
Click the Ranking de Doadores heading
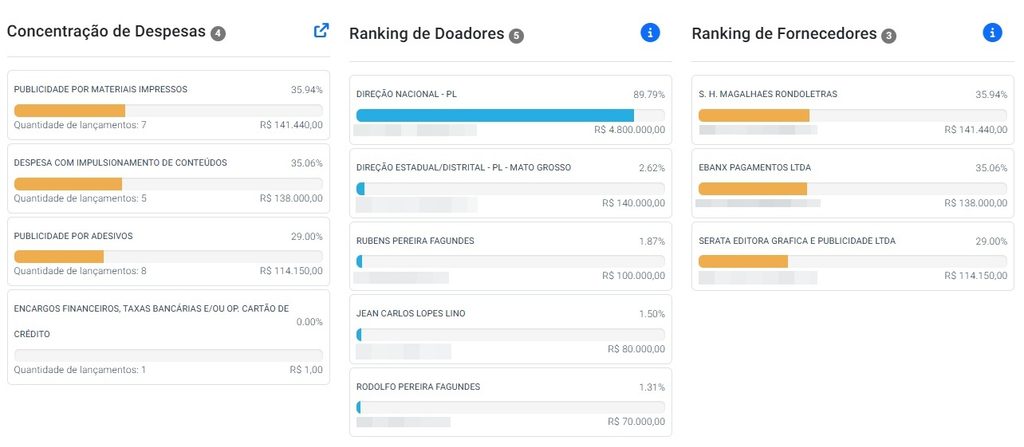[x=427, y=34]
